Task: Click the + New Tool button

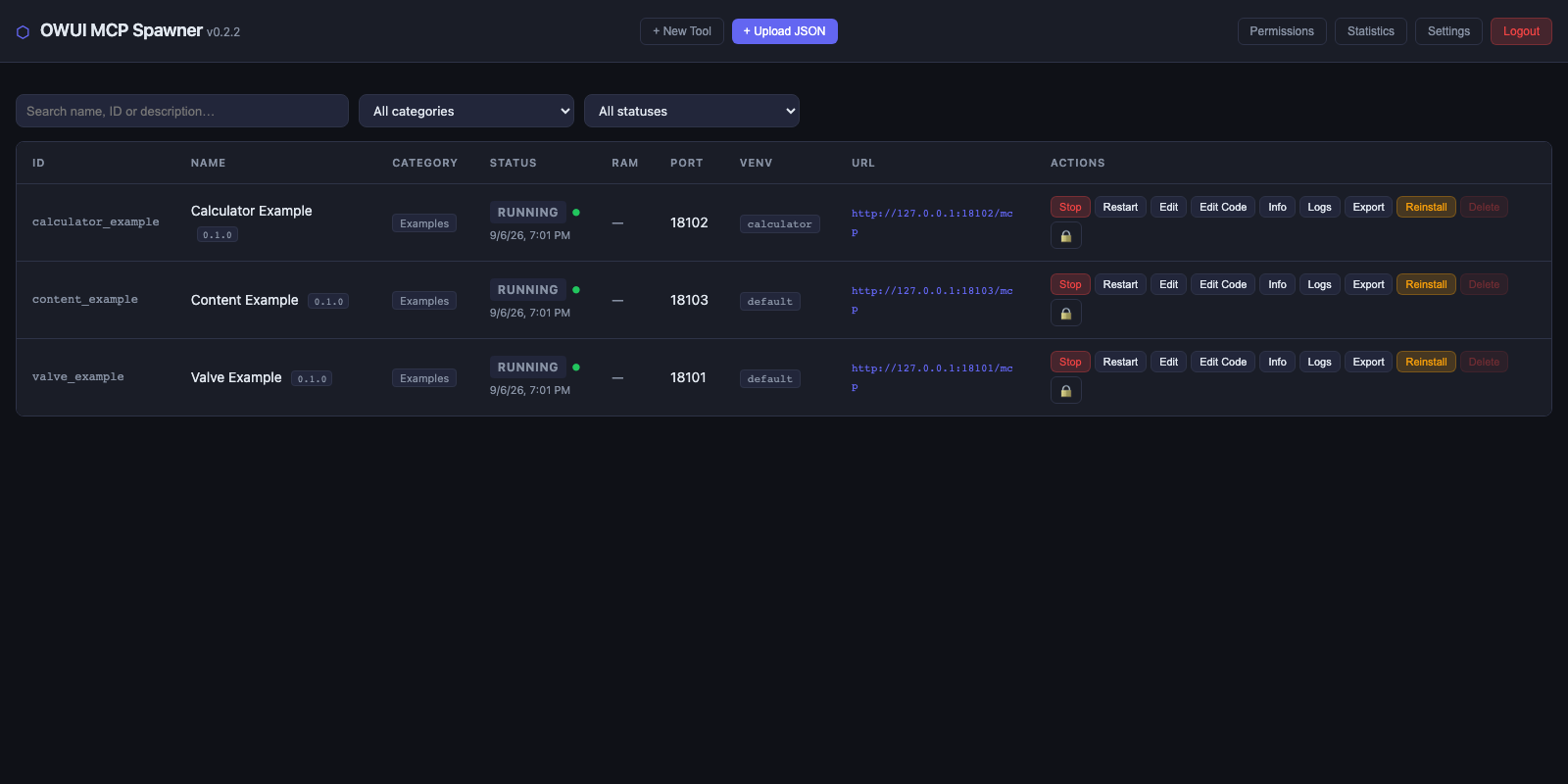Action: coord(682,31)
